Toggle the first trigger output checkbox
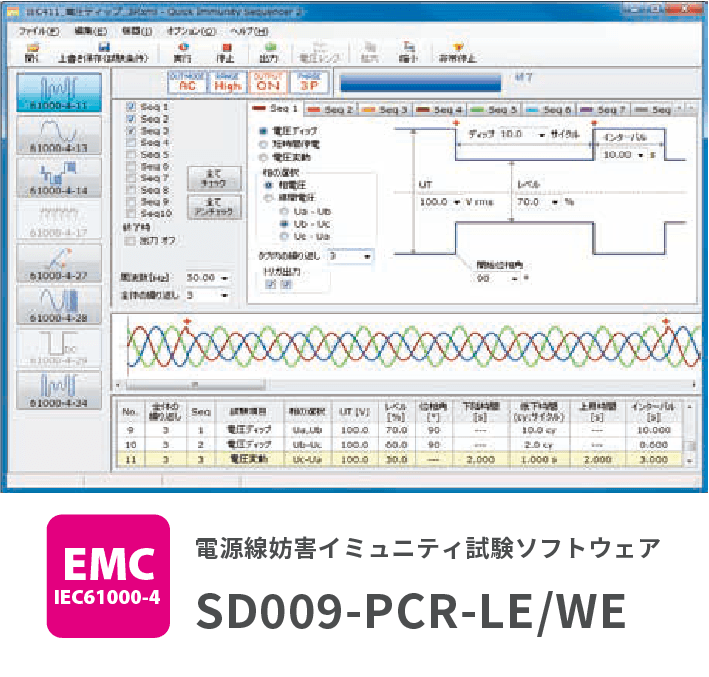The height and width of the screenshot is (677, 709). (271, 284)
